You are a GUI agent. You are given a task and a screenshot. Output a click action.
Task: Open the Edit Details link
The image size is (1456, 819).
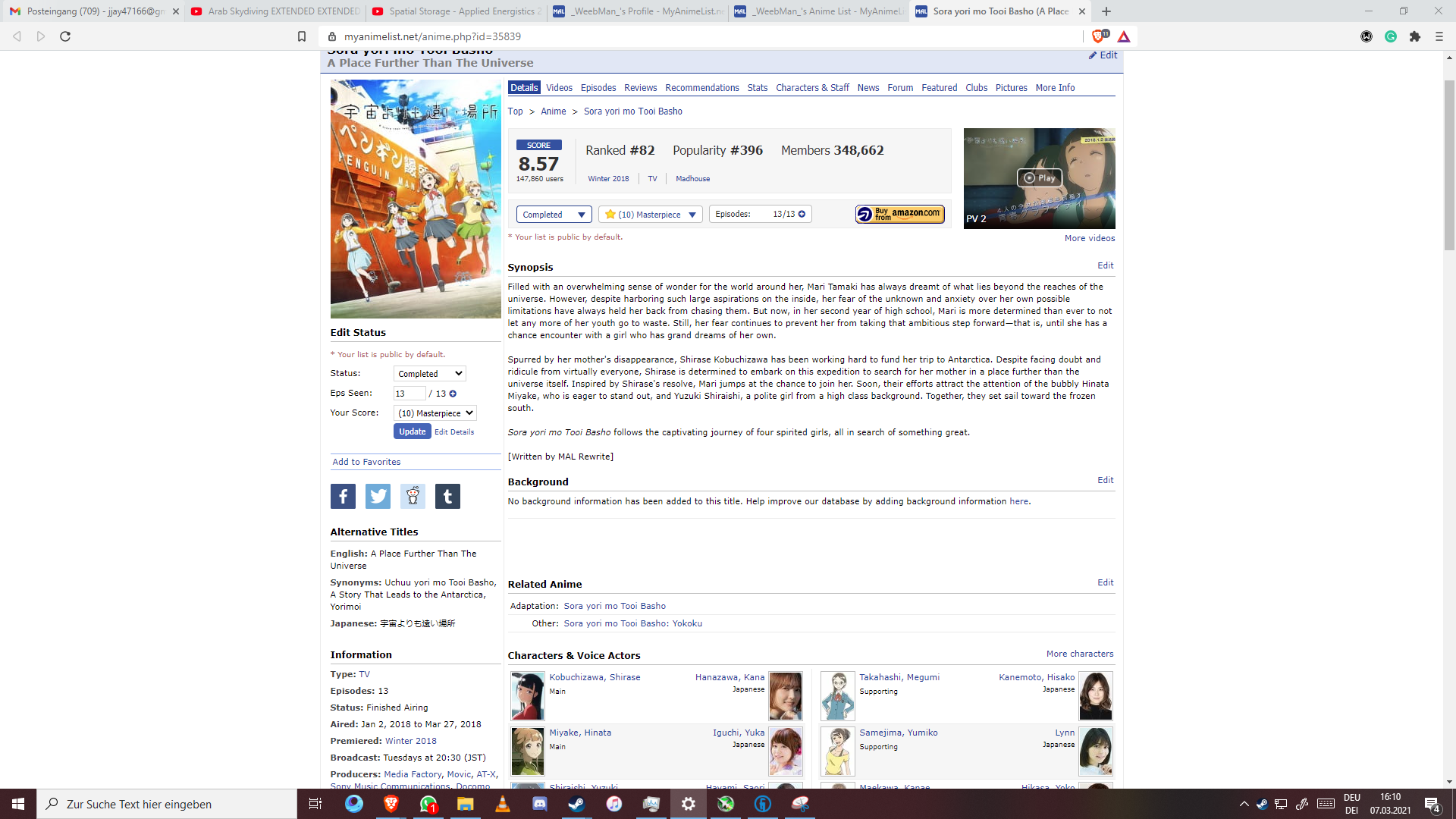454,432
